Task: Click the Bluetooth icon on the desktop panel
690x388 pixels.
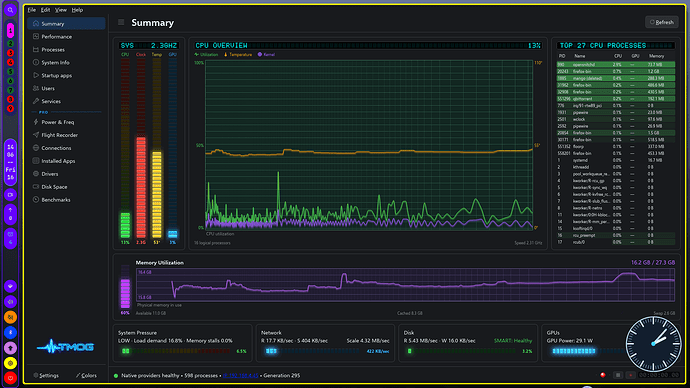Action: (x=10, y=333)
